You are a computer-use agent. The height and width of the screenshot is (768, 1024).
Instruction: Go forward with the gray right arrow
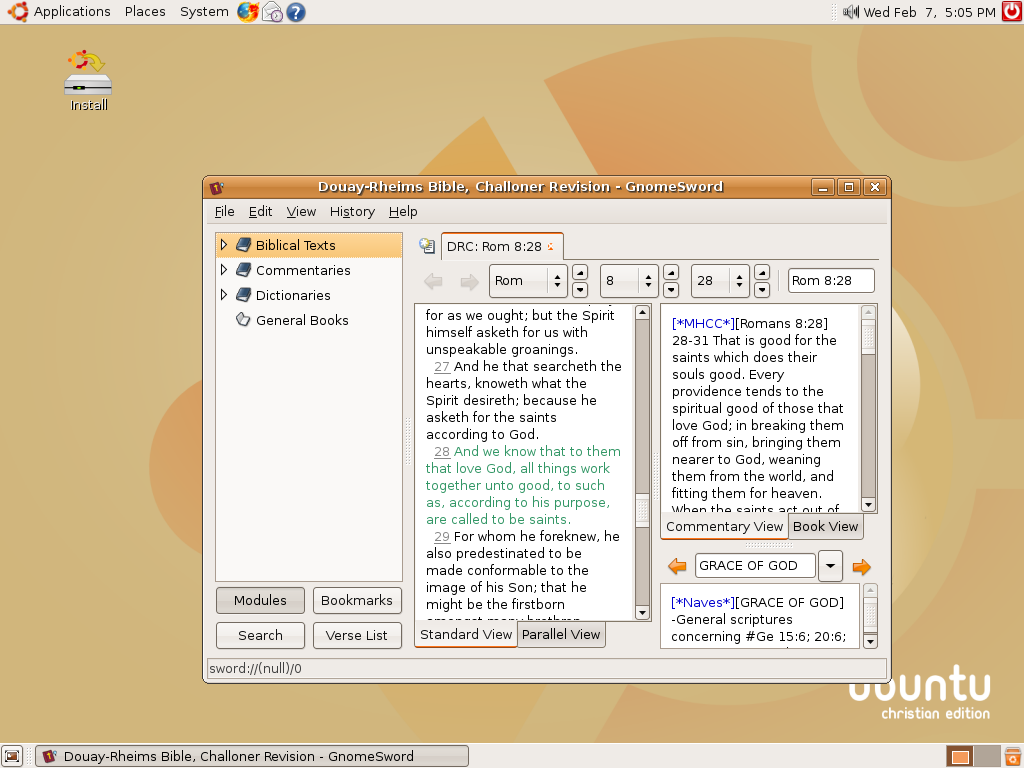point(469,281)
